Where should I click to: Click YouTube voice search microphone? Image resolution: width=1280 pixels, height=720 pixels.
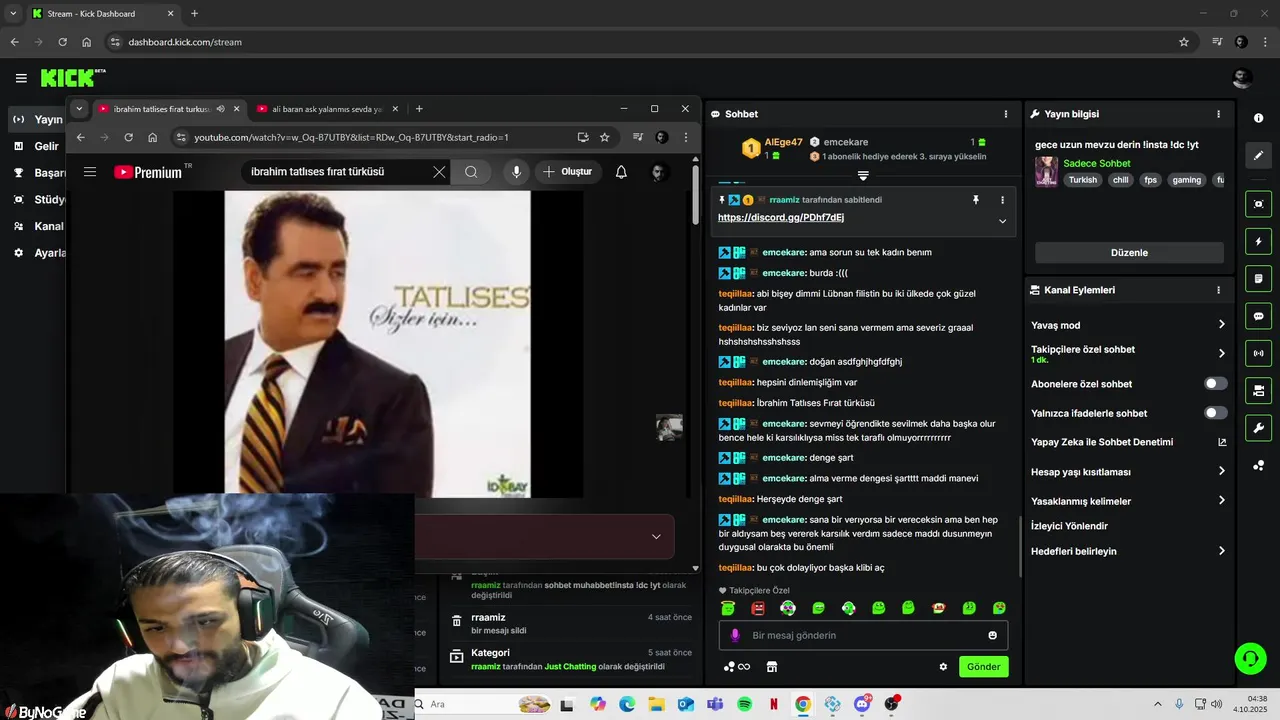click(x=516, y=172)
